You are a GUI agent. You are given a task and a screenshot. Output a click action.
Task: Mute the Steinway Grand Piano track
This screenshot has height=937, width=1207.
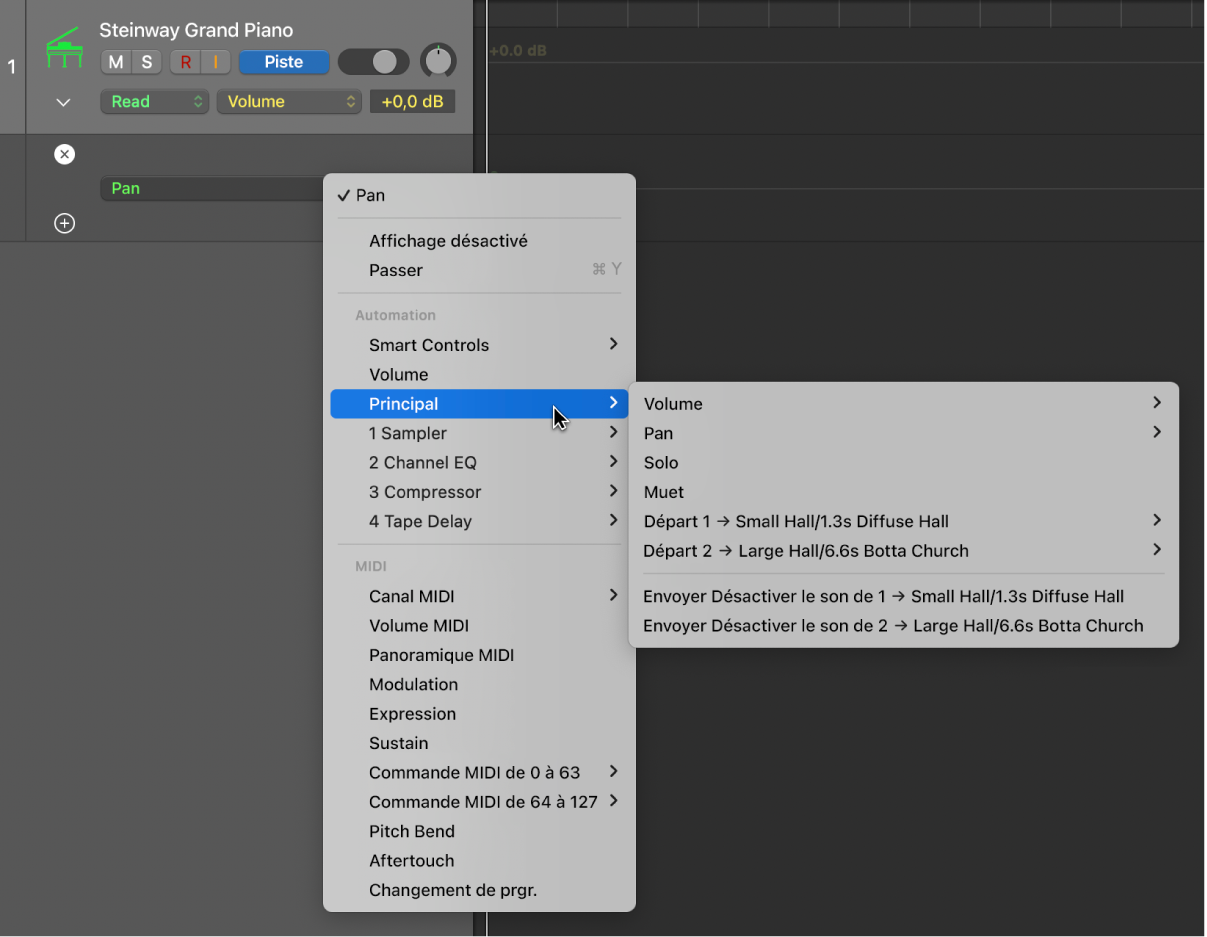(x=116, y=62)
